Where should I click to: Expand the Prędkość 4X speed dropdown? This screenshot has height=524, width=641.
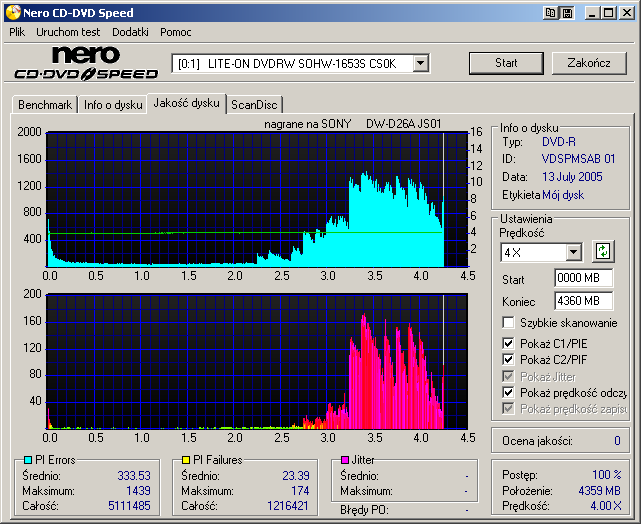click(x=574, y=252)
